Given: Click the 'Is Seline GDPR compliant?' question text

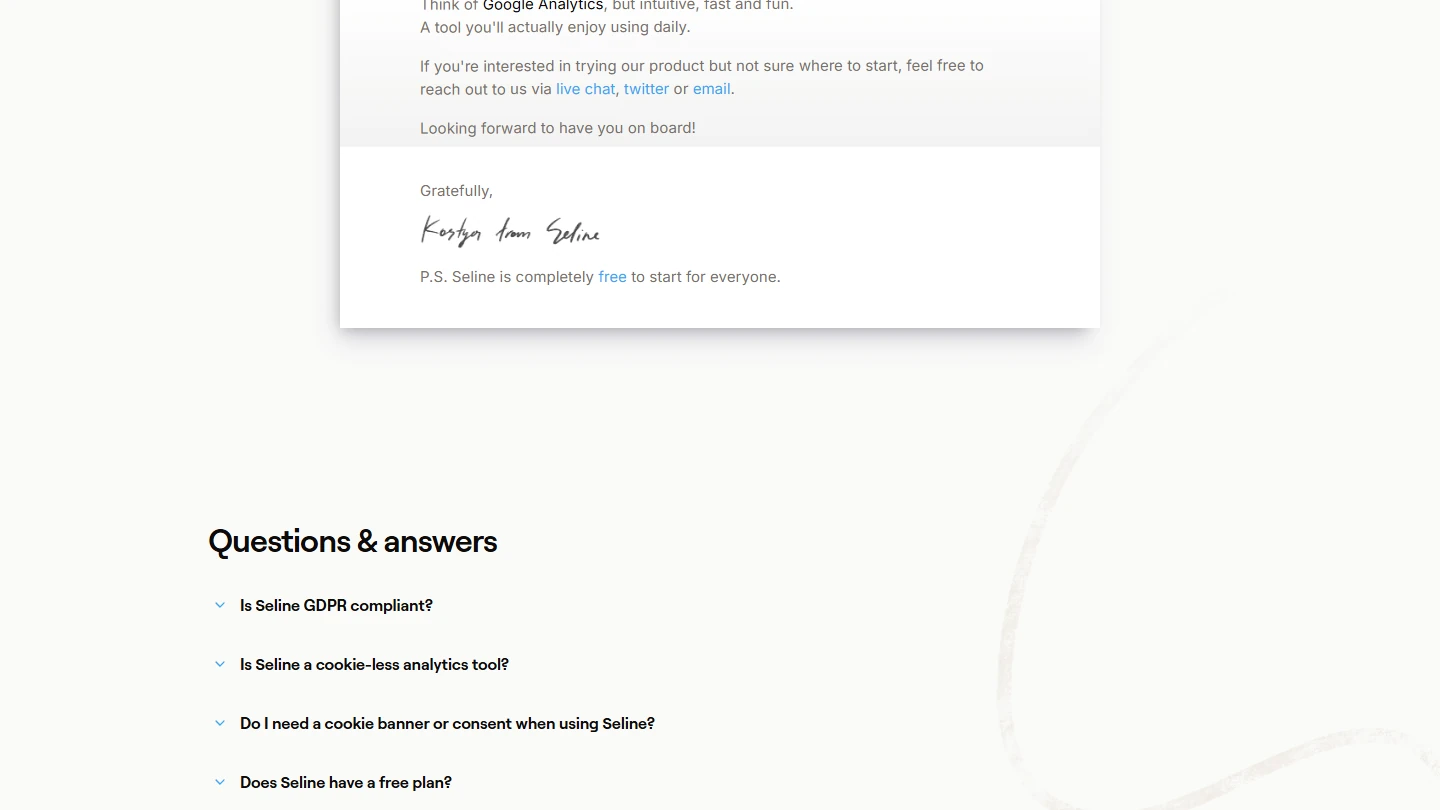Looking at the screenshot, I should 336,605.
